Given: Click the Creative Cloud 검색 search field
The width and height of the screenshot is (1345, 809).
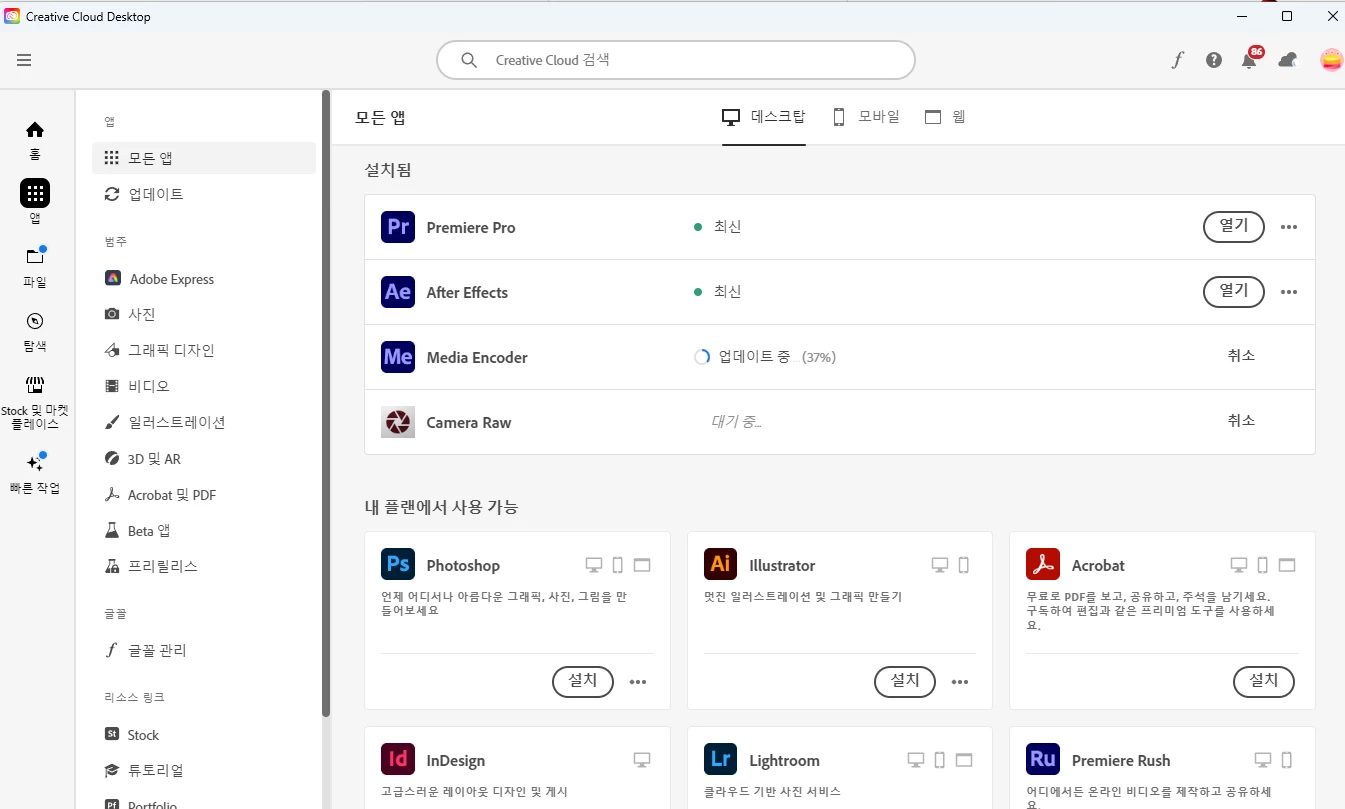Looking at the screenshot, I should (x=676, y=60).
